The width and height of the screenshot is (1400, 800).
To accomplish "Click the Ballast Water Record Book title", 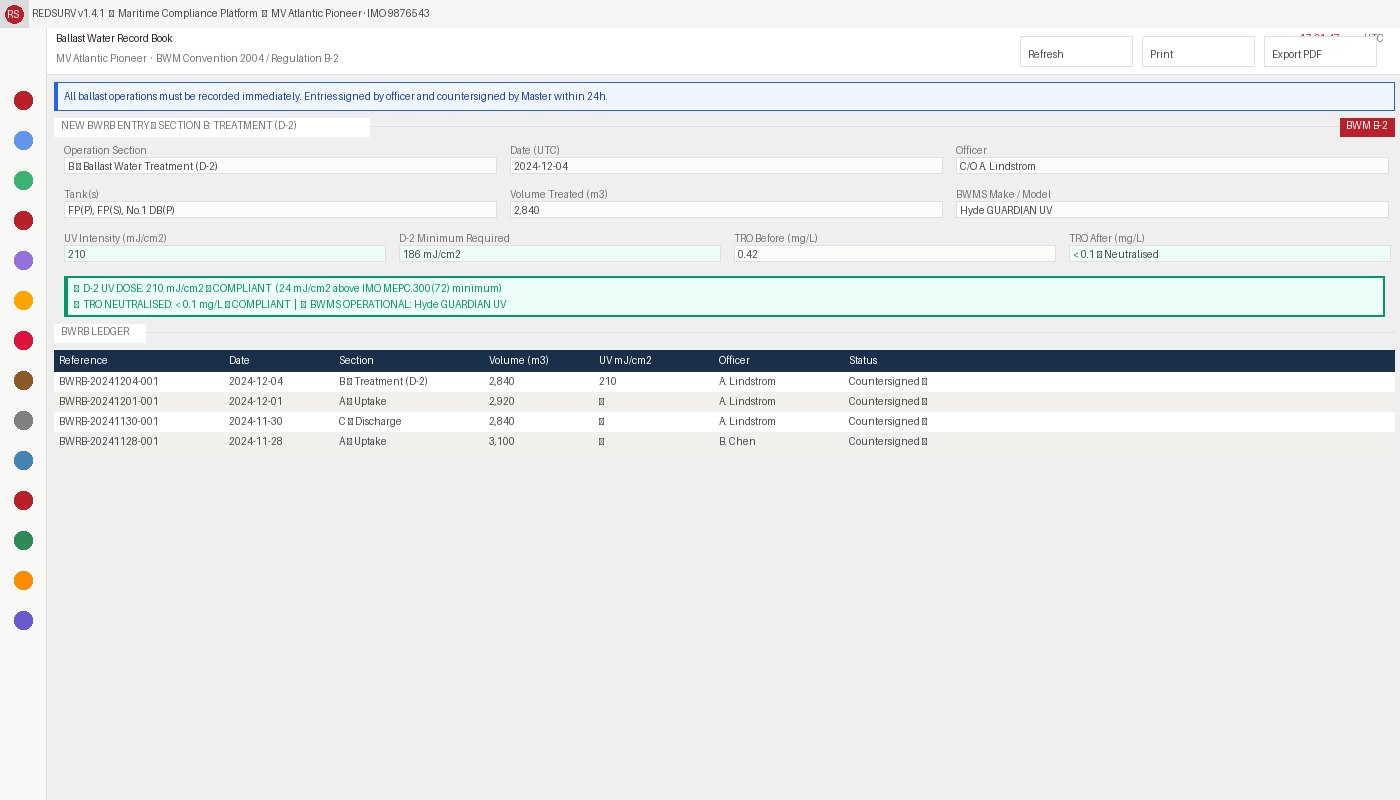I will pyautogui.click(x=114, y=38).
